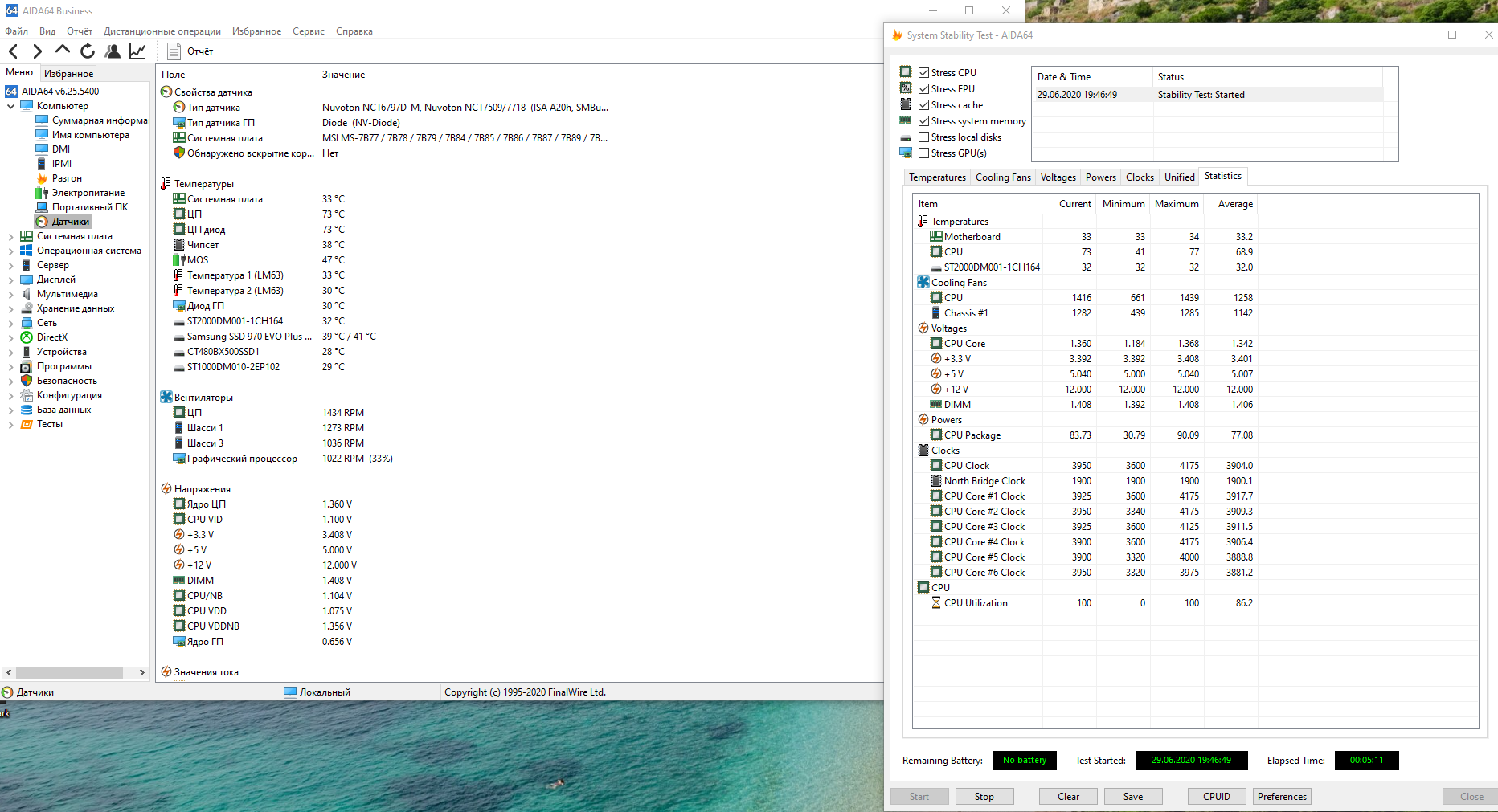Click the Операционная система Windows icon

click(27, 251)
